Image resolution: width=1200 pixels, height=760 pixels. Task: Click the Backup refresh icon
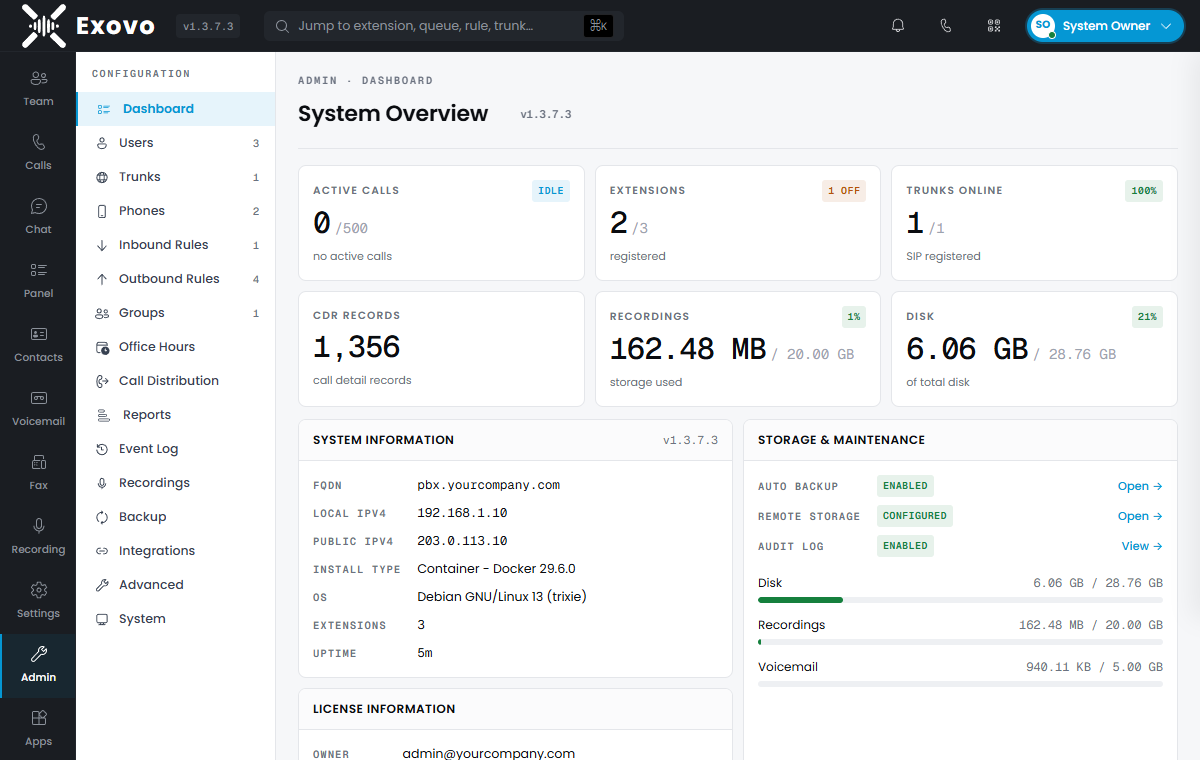pyautogui.click(x=102, y=517)
